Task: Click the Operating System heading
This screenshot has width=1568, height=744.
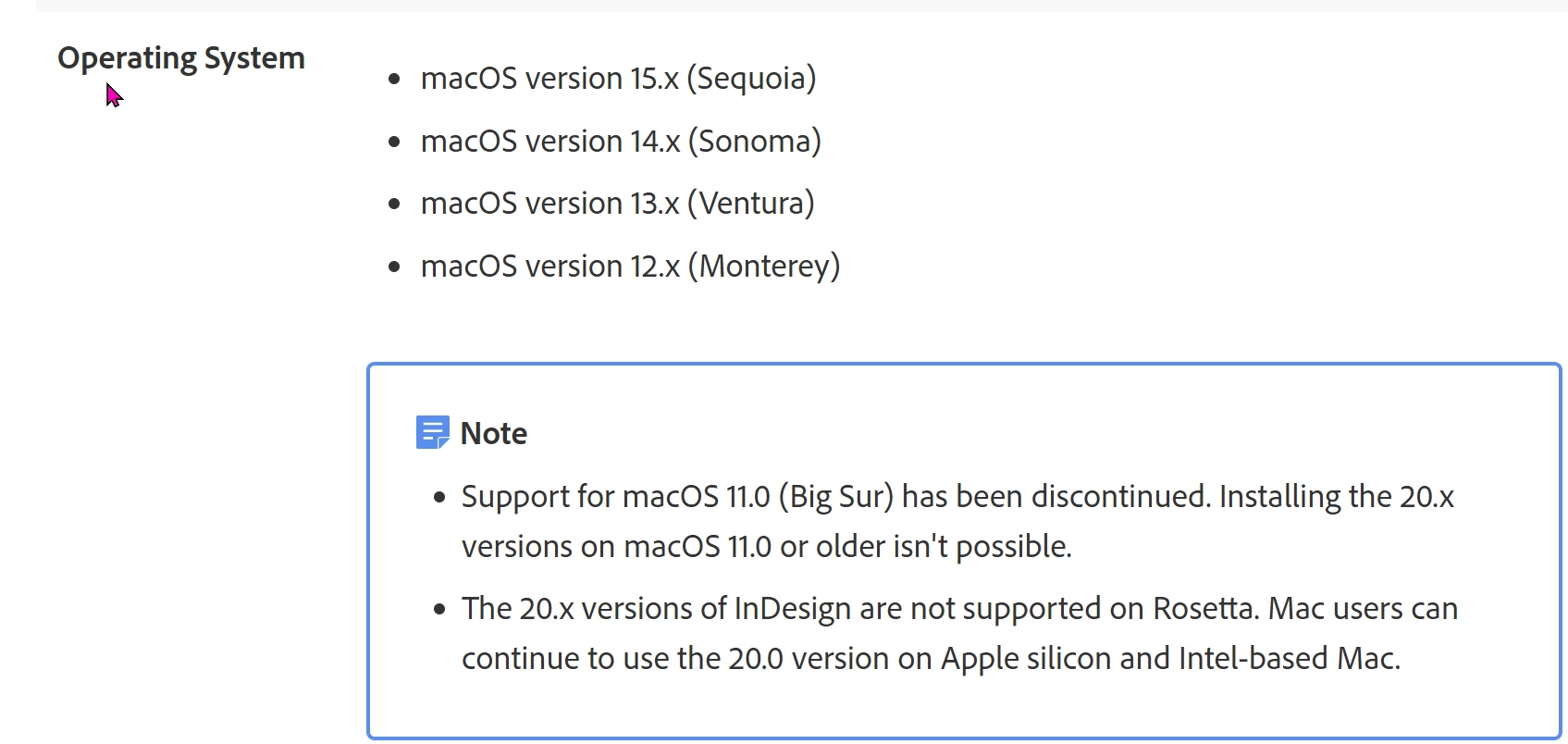Action: (181, 58)
